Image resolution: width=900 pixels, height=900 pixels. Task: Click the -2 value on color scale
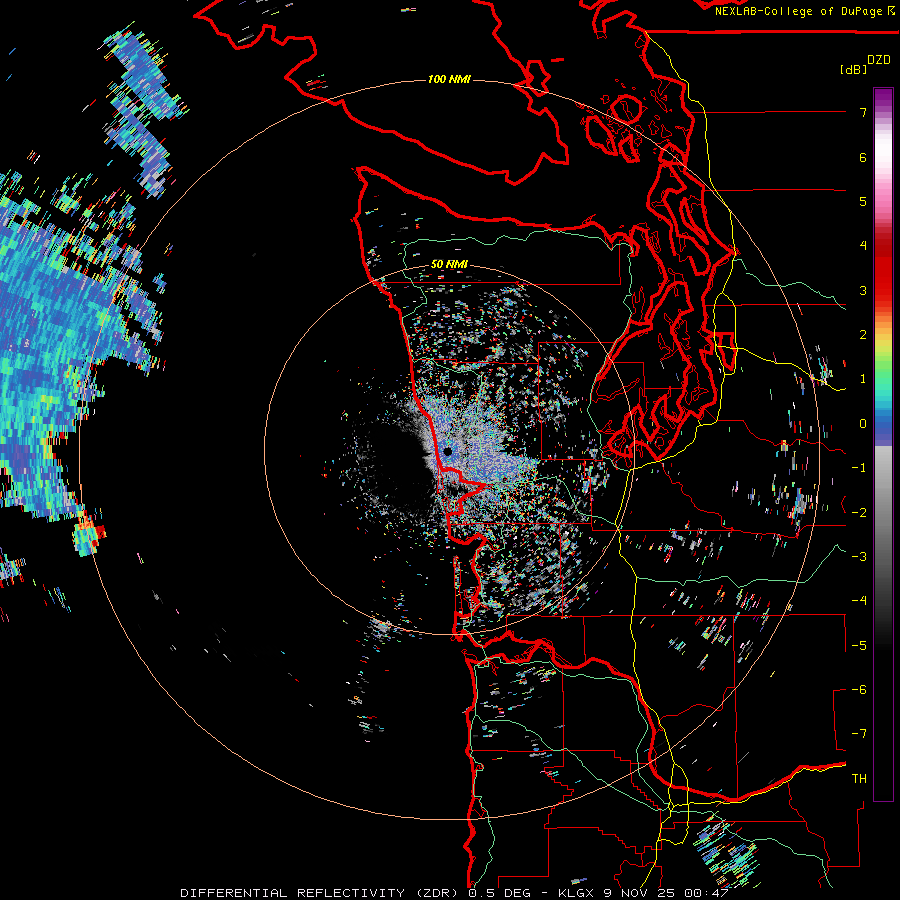coord(859,513)
